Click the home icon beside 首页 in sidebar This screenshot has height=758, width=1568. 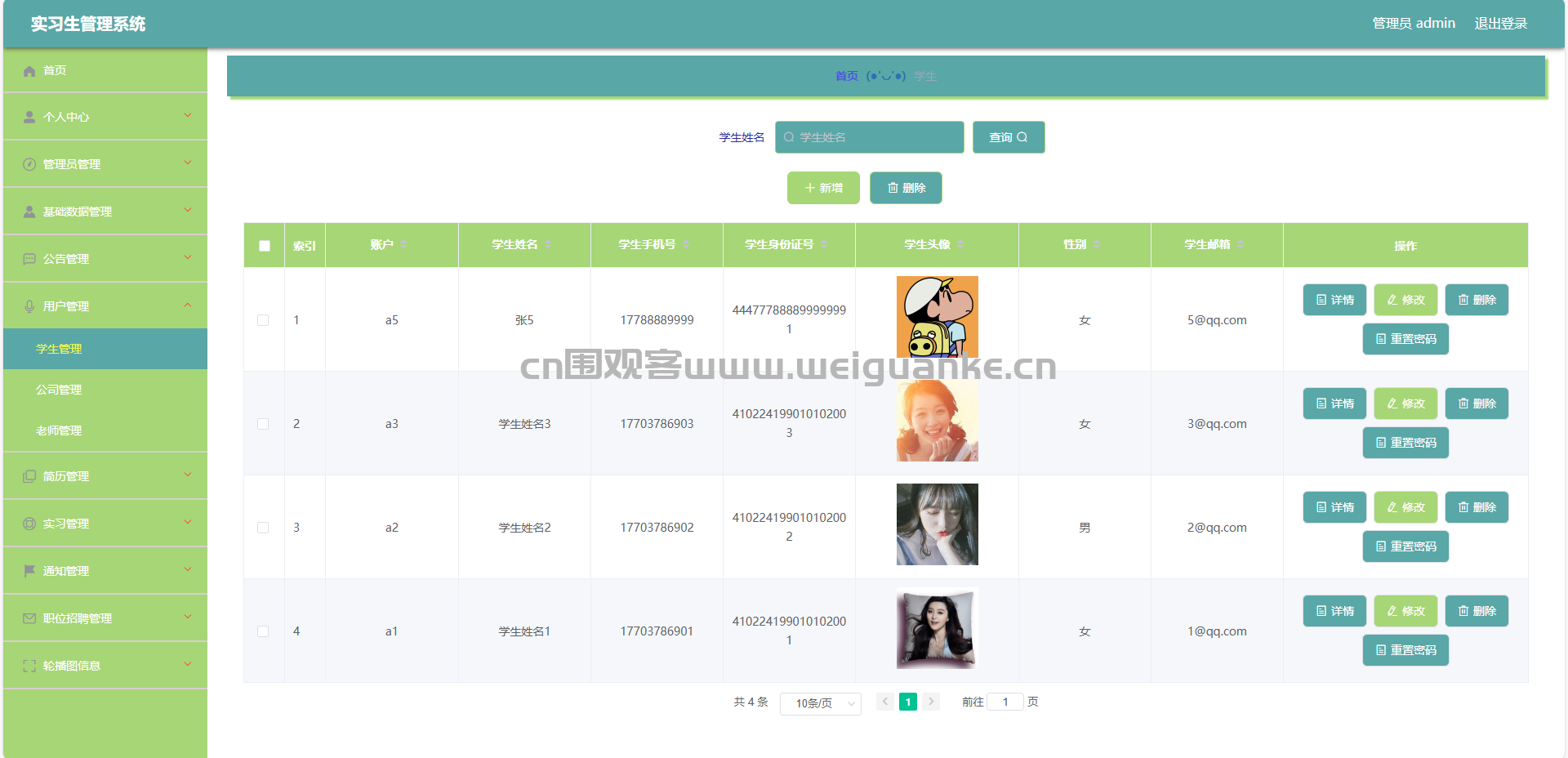click(x=29, y=71)
